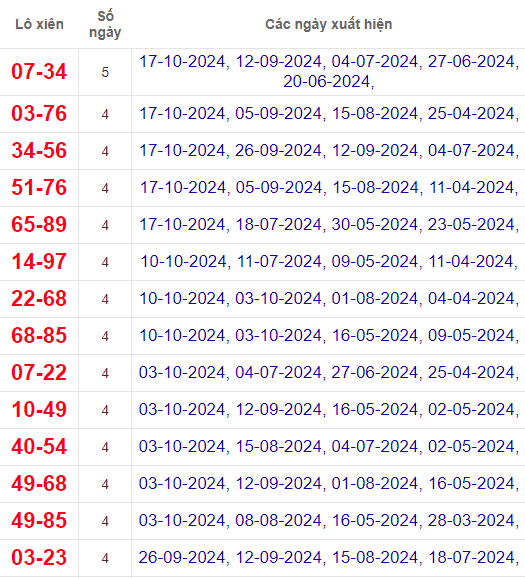The width and height of the screenshot is (525, 578).
Task: Select the pair 65-89
Action: (x=39, y=224)
